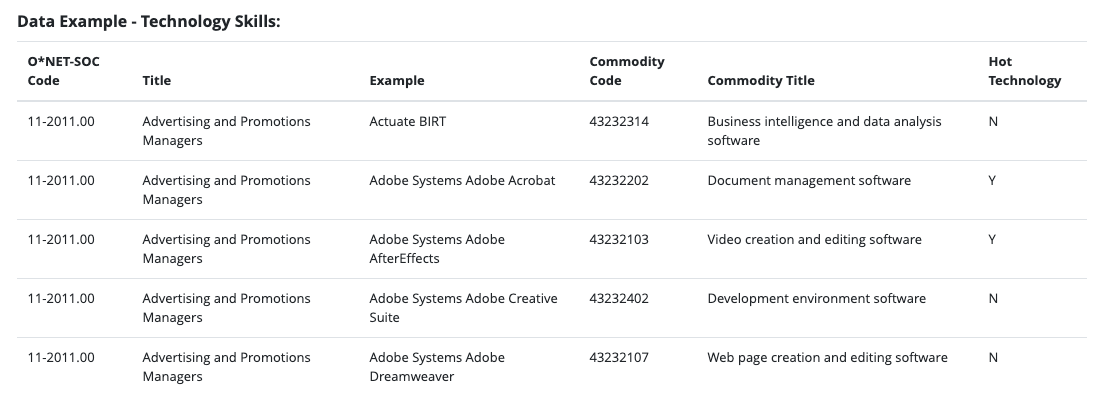Viewport: 1099px width, 397px height.
Task: Click the 'Adobe Systems Adobe Dreamweaver' cell
Action: coord(437,367)
